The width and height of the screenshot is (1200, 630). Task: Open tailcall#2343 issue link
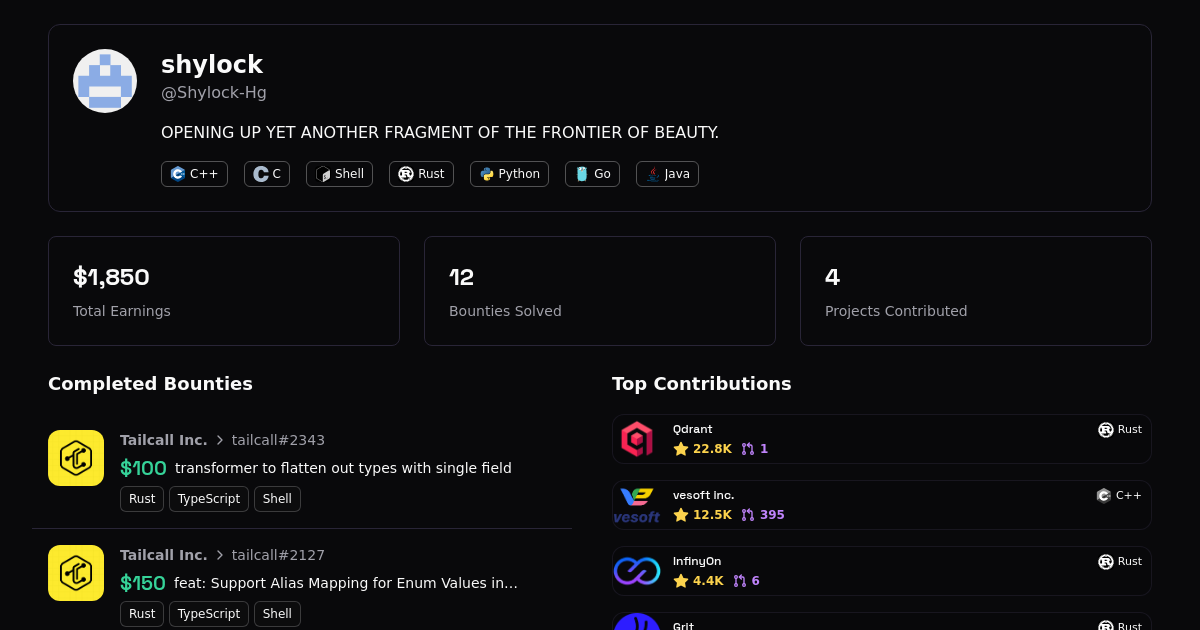[278, 440]
